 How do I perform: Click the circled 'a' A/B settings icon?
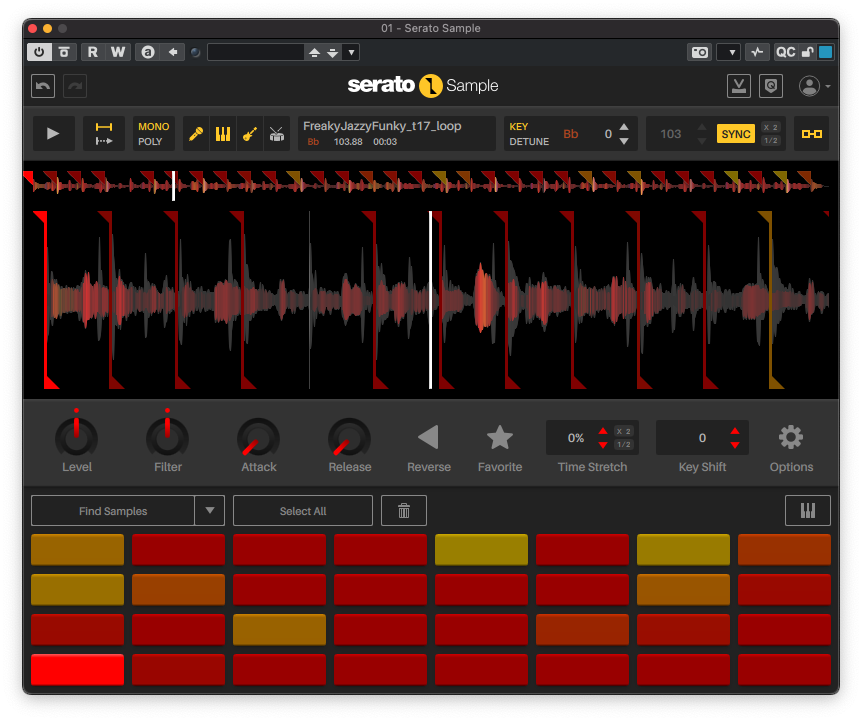148,52
